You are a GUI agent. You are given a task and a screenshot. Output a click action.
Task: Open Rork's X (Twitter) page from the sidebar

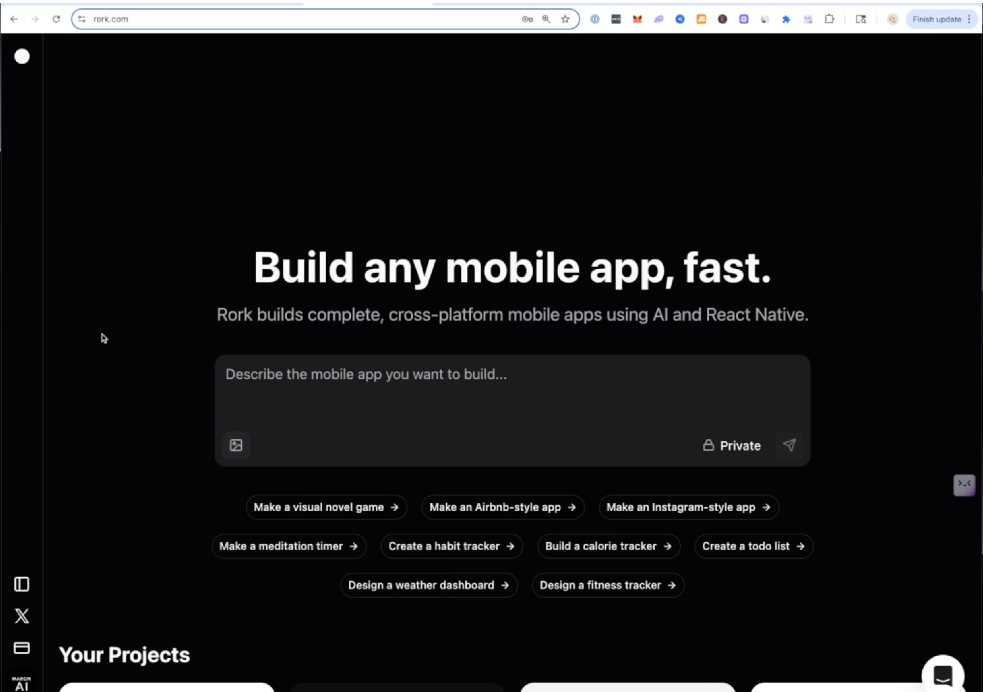(x=21, y=616)
